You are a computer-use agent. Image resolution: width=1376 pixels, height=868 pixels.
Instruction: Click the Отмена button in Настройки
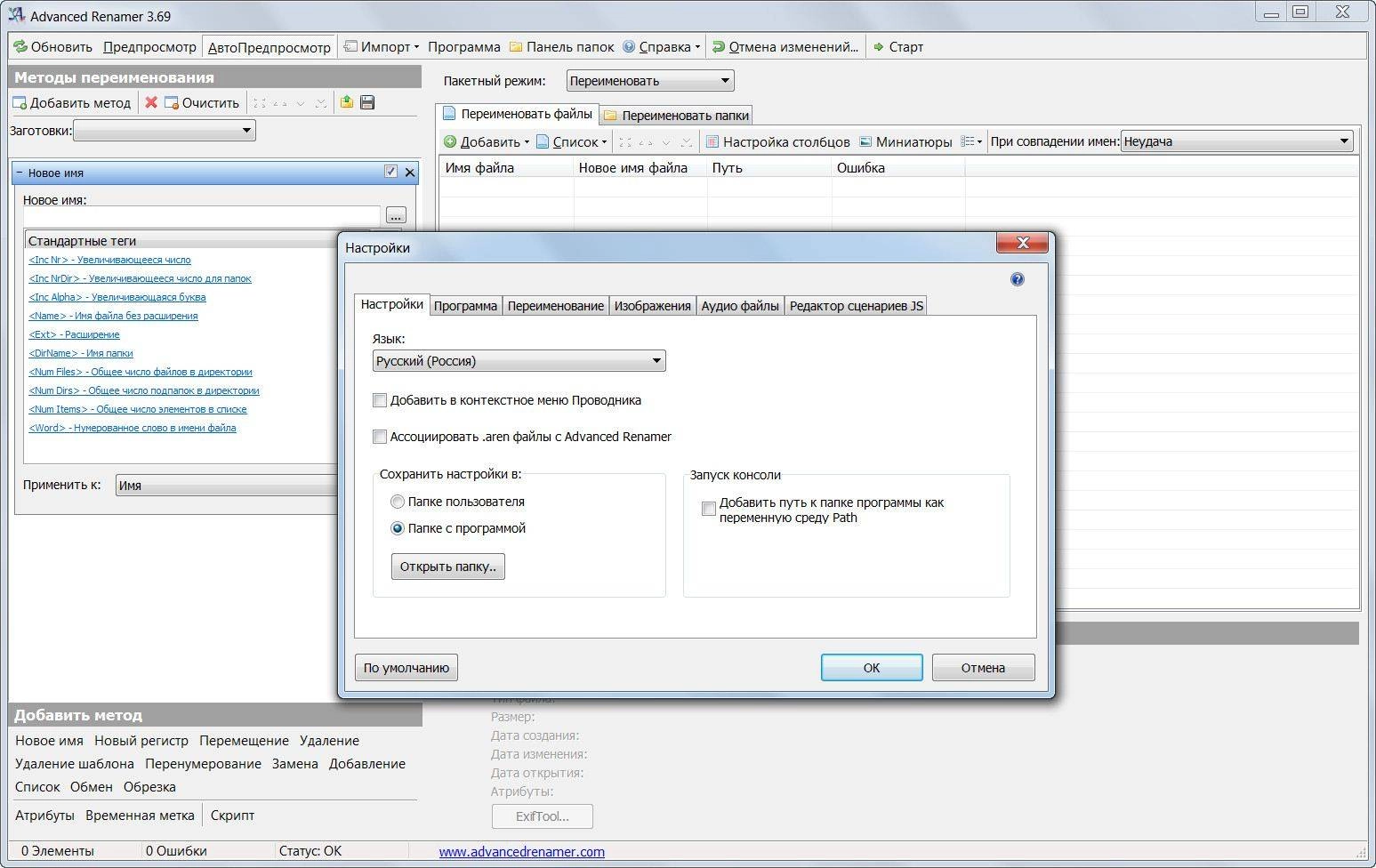983,668
